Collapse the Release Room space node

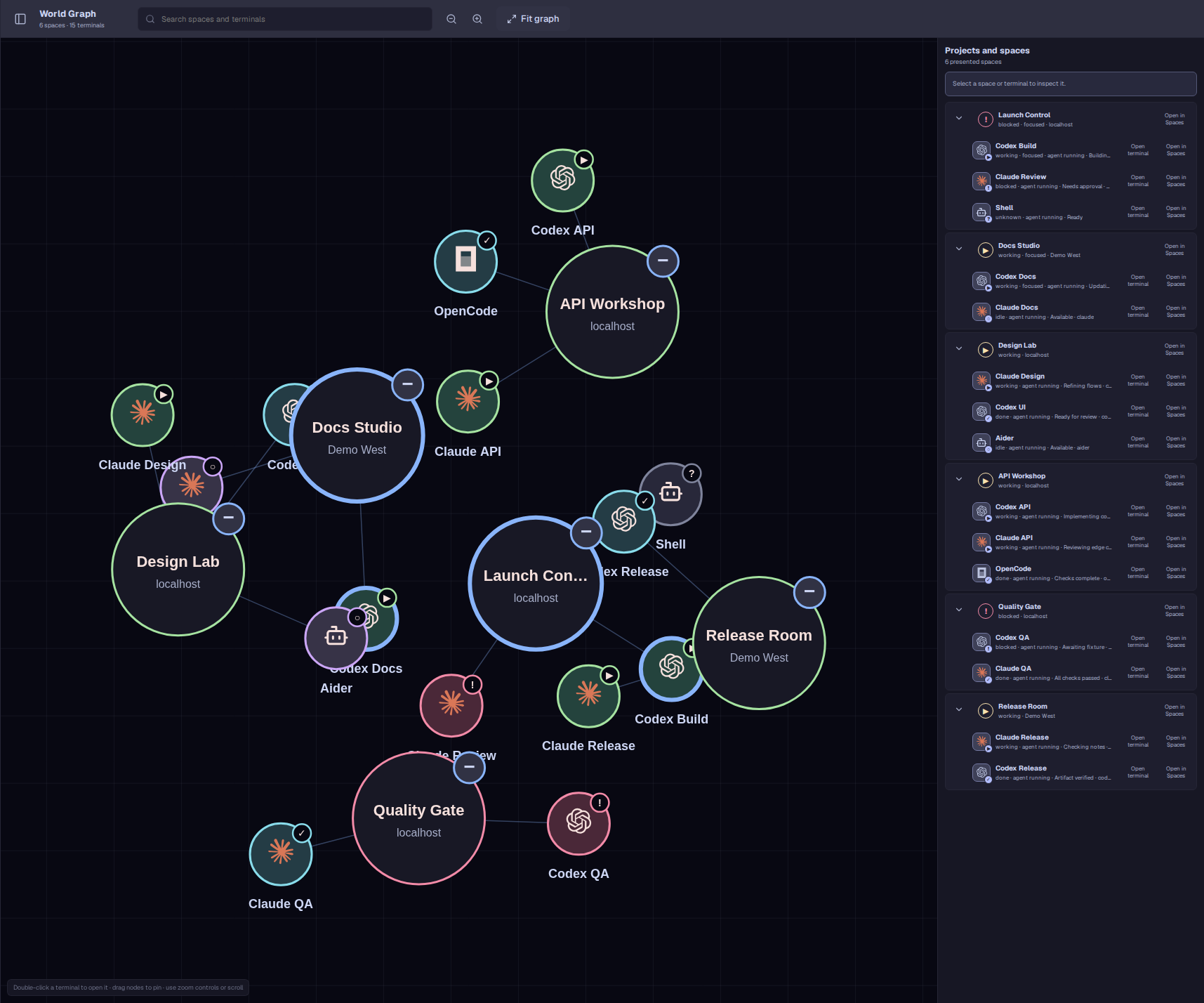pyautogui.click(x=809, y=592)
